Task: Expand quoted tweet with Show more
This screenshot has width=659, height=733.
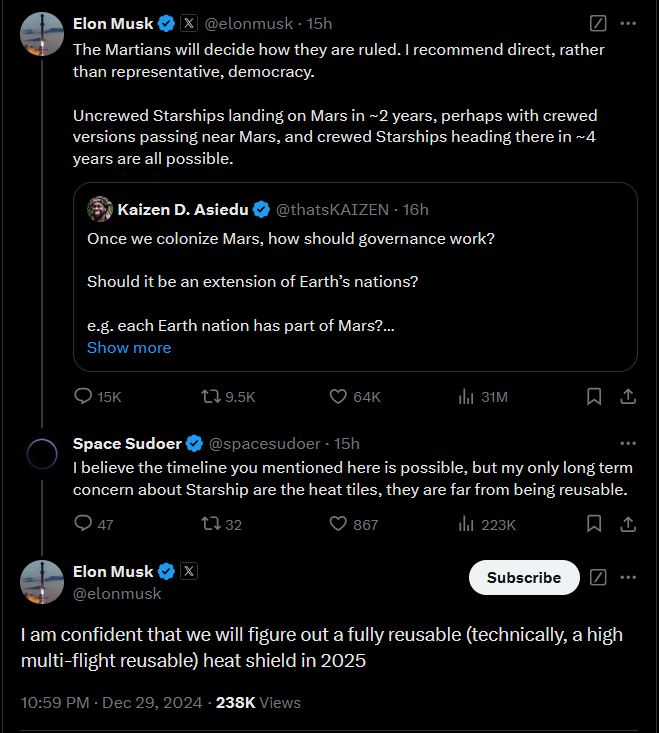Action: click(x=129, y=348)
